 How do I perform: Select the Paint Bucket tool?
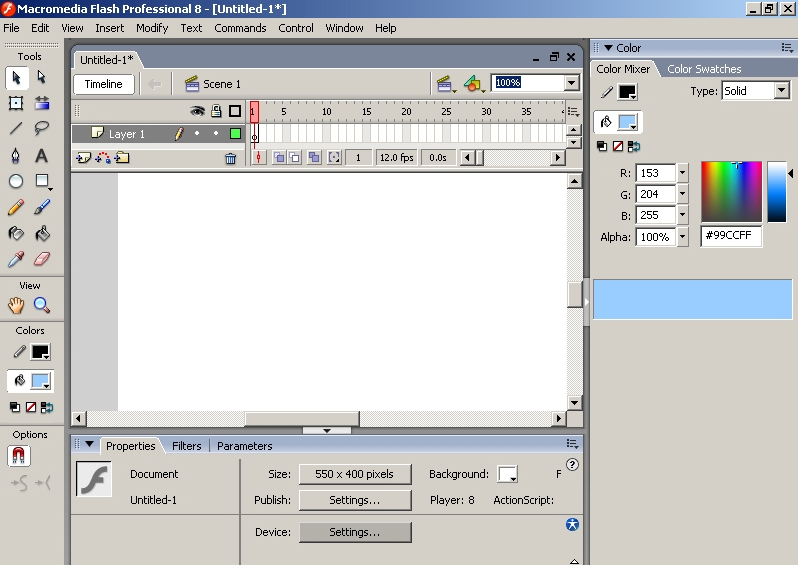tap(42, 234)
